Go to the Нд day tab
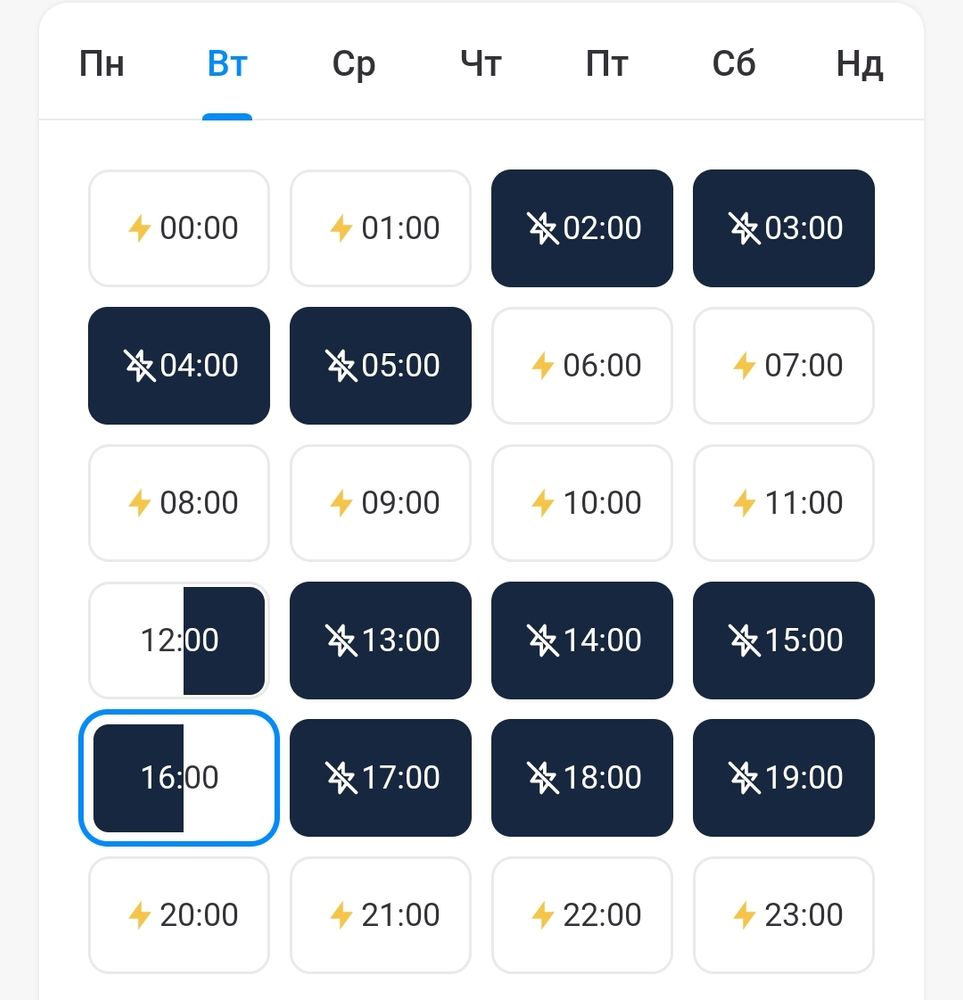The width and height of the screenshot is (963, 1000). click(x=859, y=66)
